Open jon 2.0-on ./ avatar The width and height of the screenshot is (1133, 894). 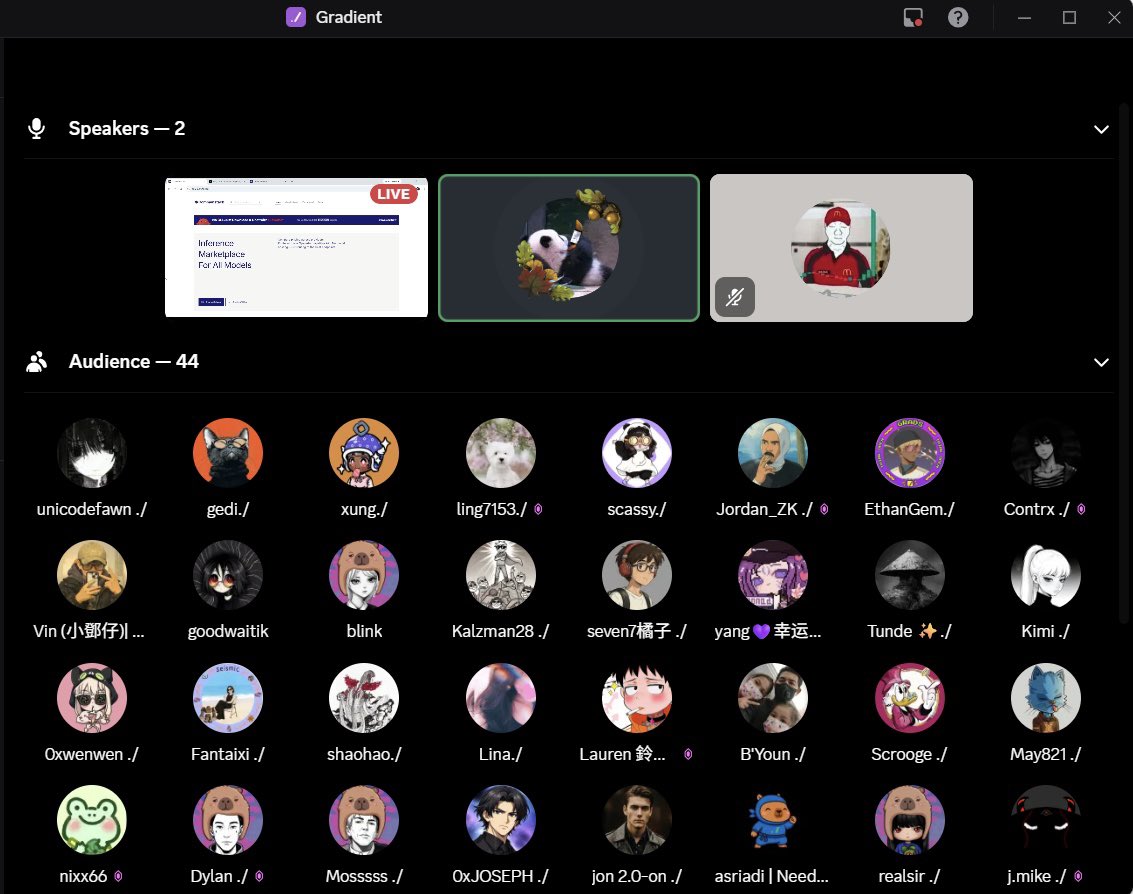pyautogui.click(x=637, y=820)
